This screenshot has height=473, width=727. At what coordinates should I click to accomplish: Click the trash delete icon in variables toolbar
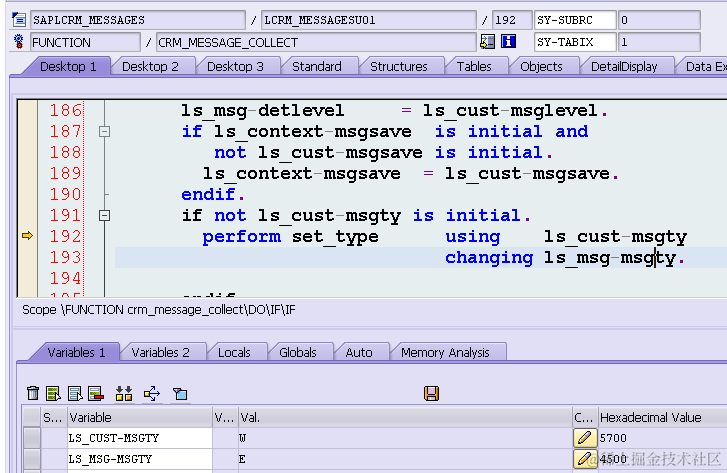[x=33, y=393]
